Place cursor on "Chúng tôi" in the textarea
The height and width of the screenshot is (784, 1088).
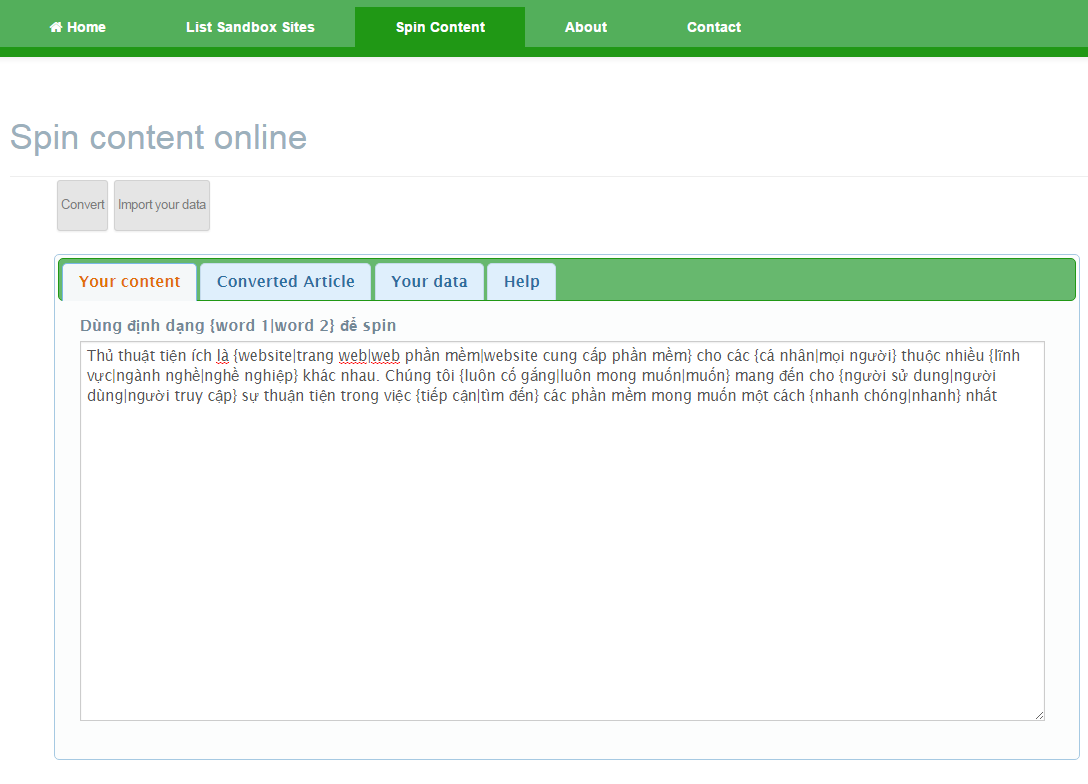[420, 376]
